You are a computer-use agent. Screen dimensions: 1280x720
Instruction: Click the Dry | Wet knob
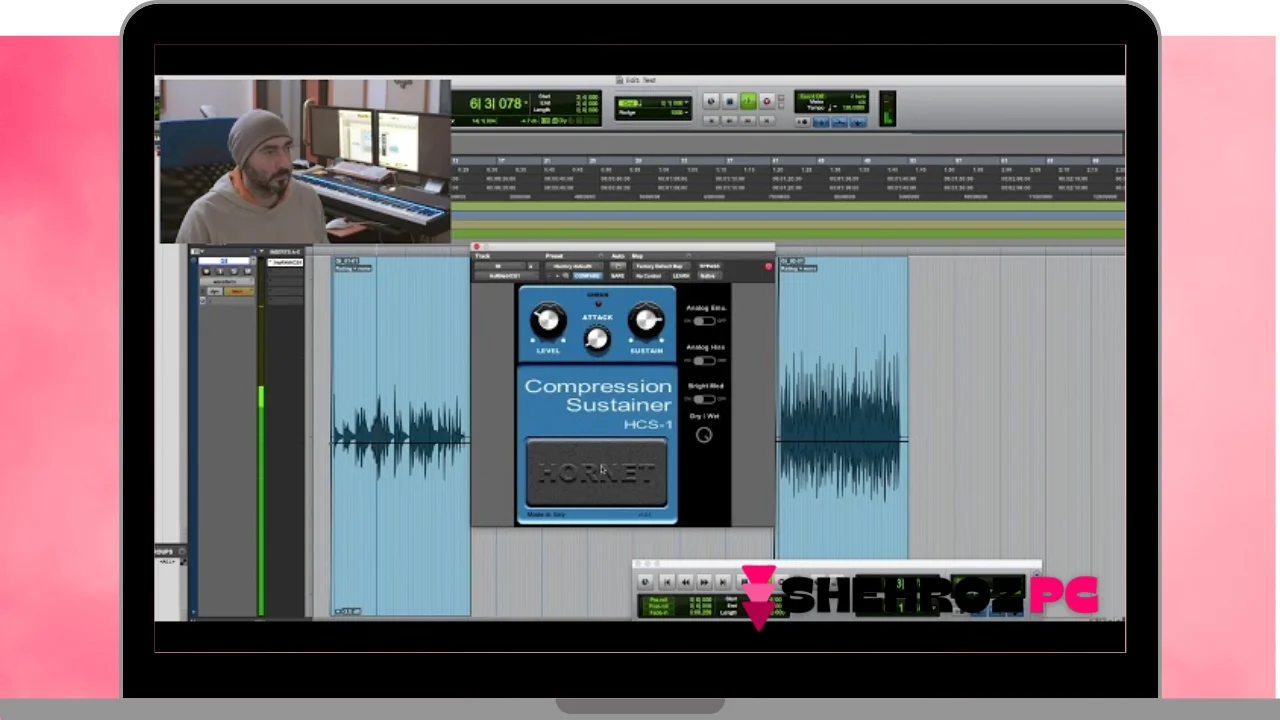coord(704,435)
